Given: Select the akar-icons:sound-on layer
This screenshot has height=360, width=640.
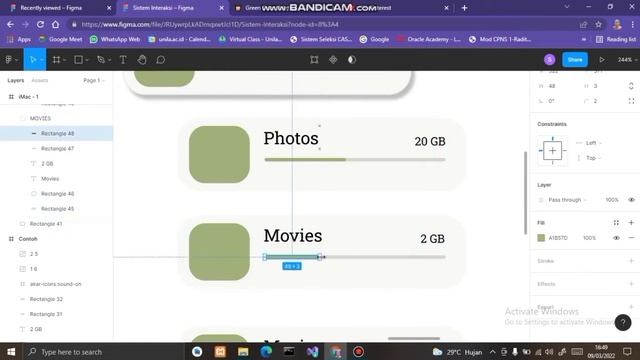Looking at the screenshot, I should pyautogui.click(x=56, y=284).
